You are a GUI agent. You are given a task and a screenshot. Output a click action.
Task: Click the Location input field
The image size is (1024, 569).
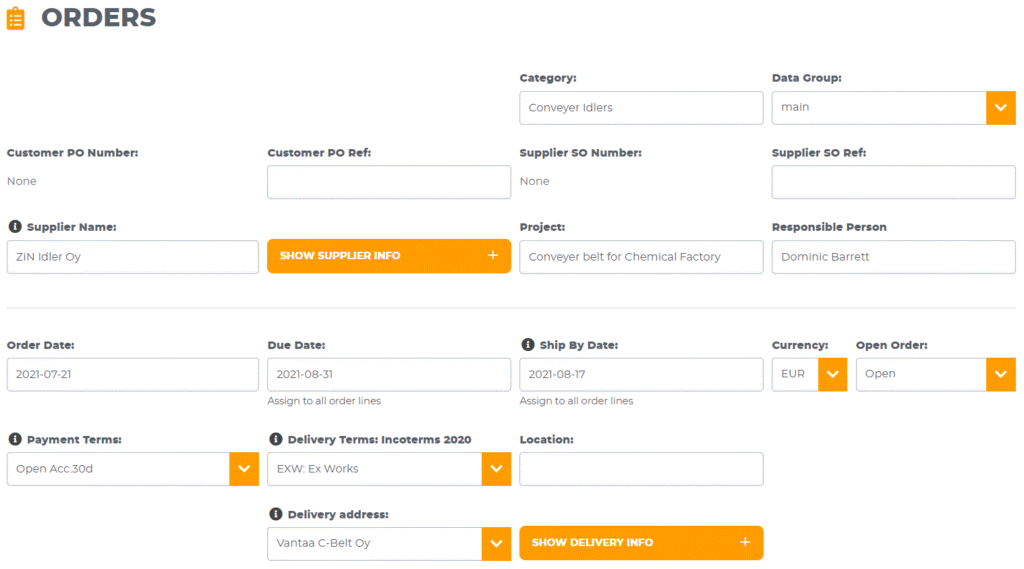[641, 469]
